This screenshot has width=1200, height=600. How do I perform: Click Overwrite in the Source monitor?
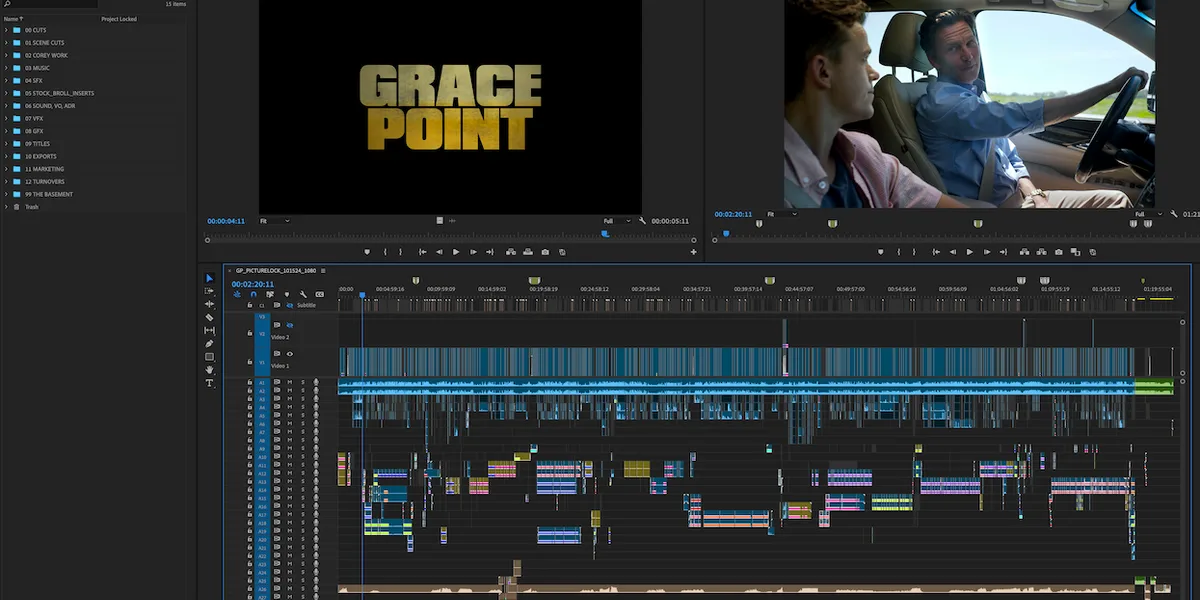pyautogui.click(x=528, y=252)
